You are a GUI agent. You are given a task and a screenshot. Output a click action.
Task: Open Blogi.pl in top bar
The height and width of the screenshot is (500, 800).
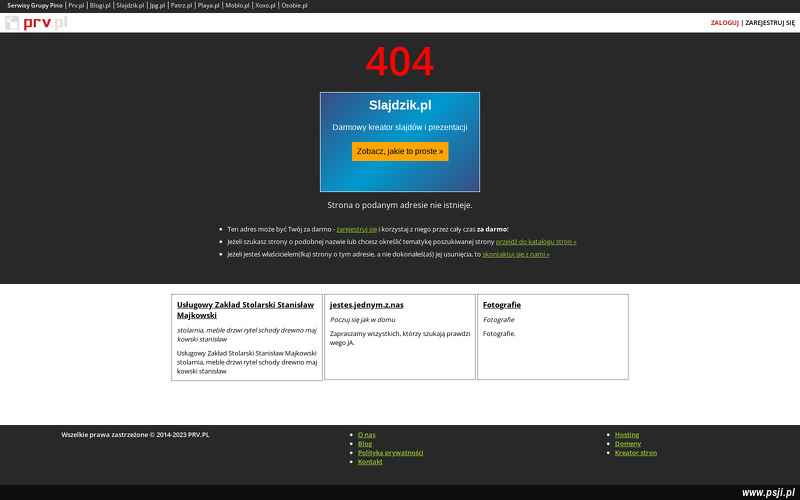100,6
